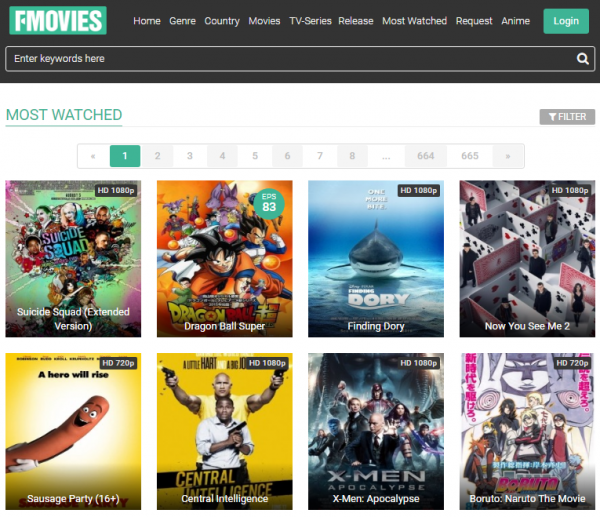Go to next page arrow

[508, 156]
